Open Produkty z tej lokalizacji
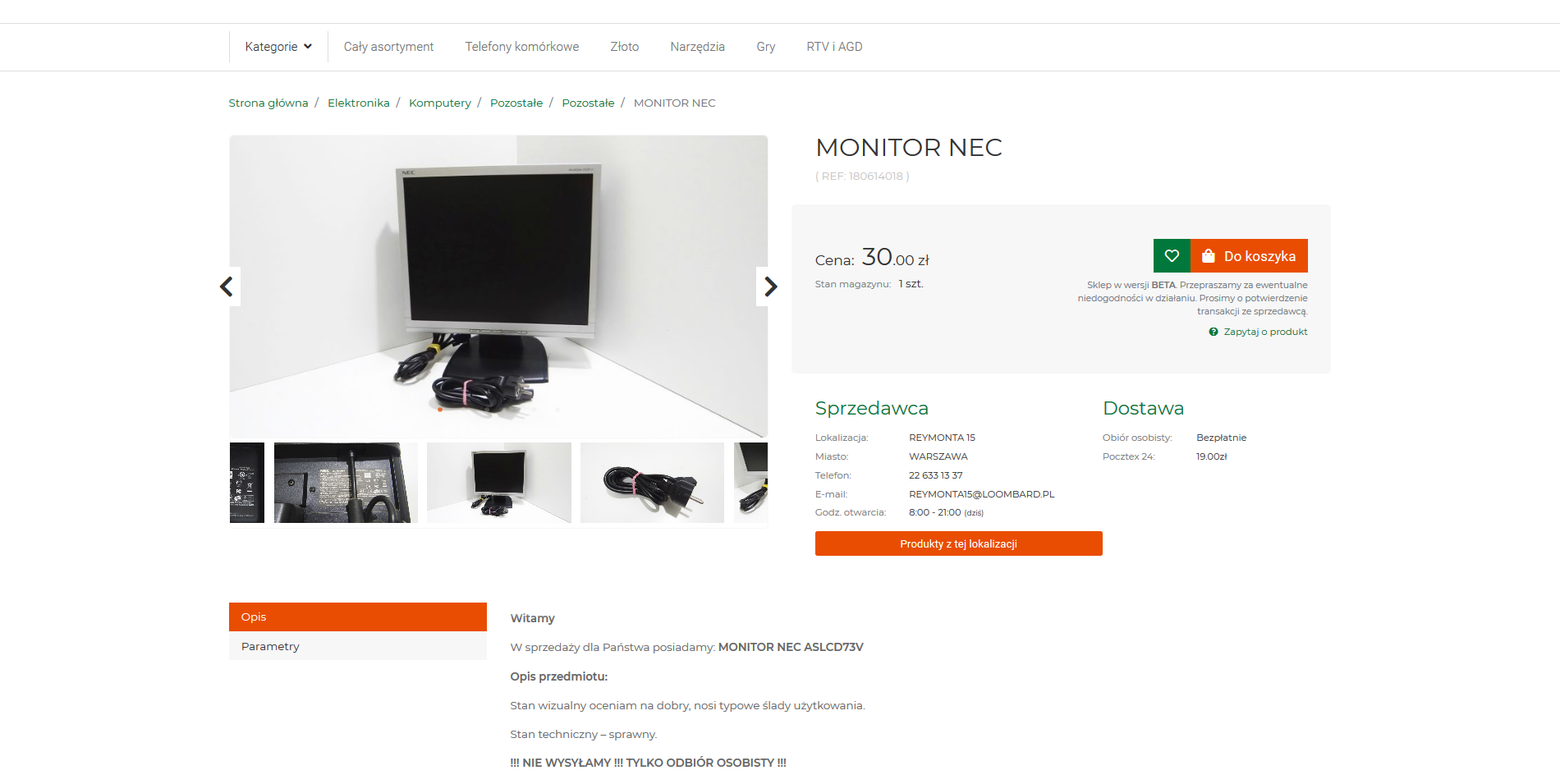Screen dimensions: 1560x784 click(958, 543)
